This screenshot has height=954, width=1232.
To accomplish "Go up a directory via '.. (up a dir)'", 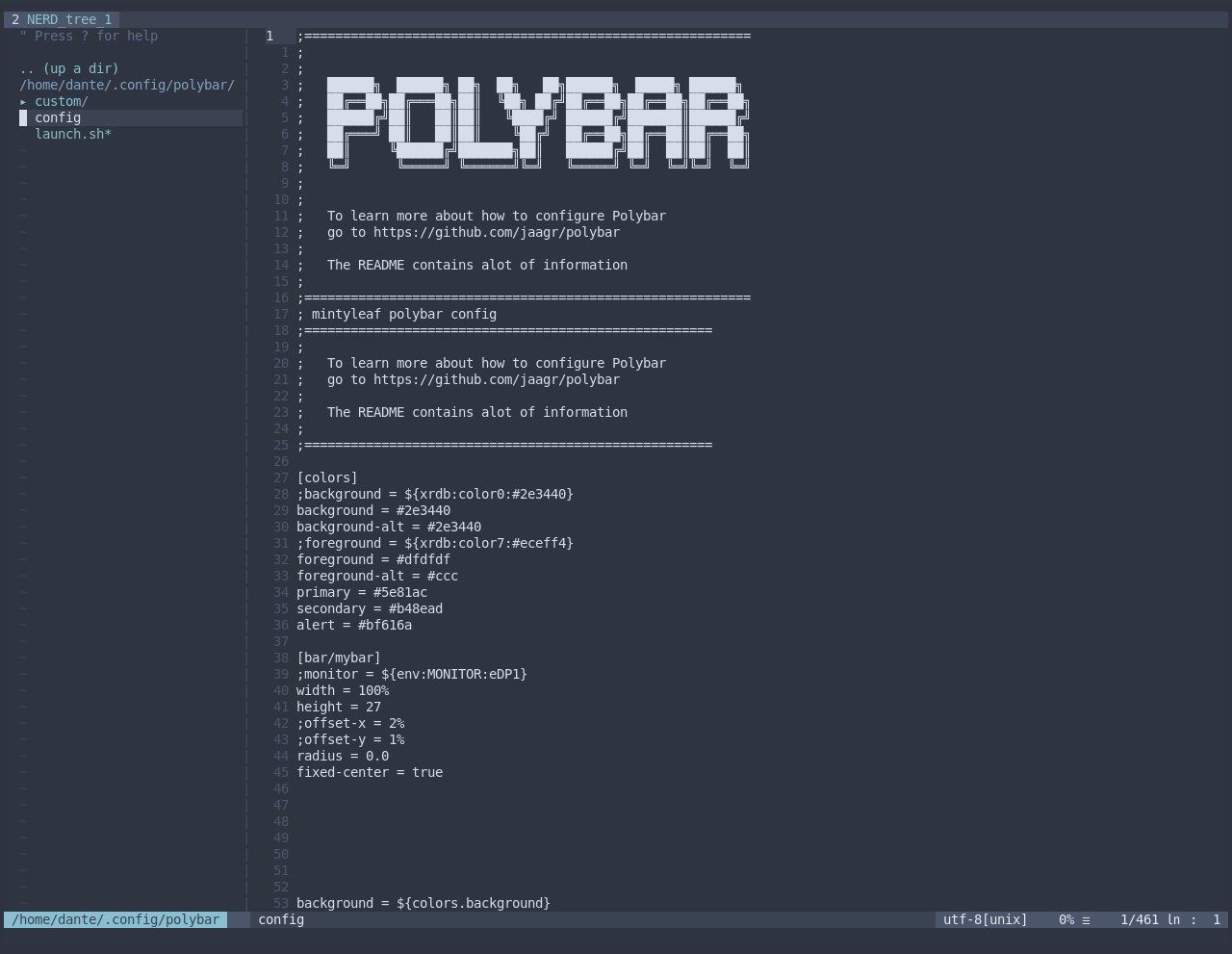I will 69,68.
